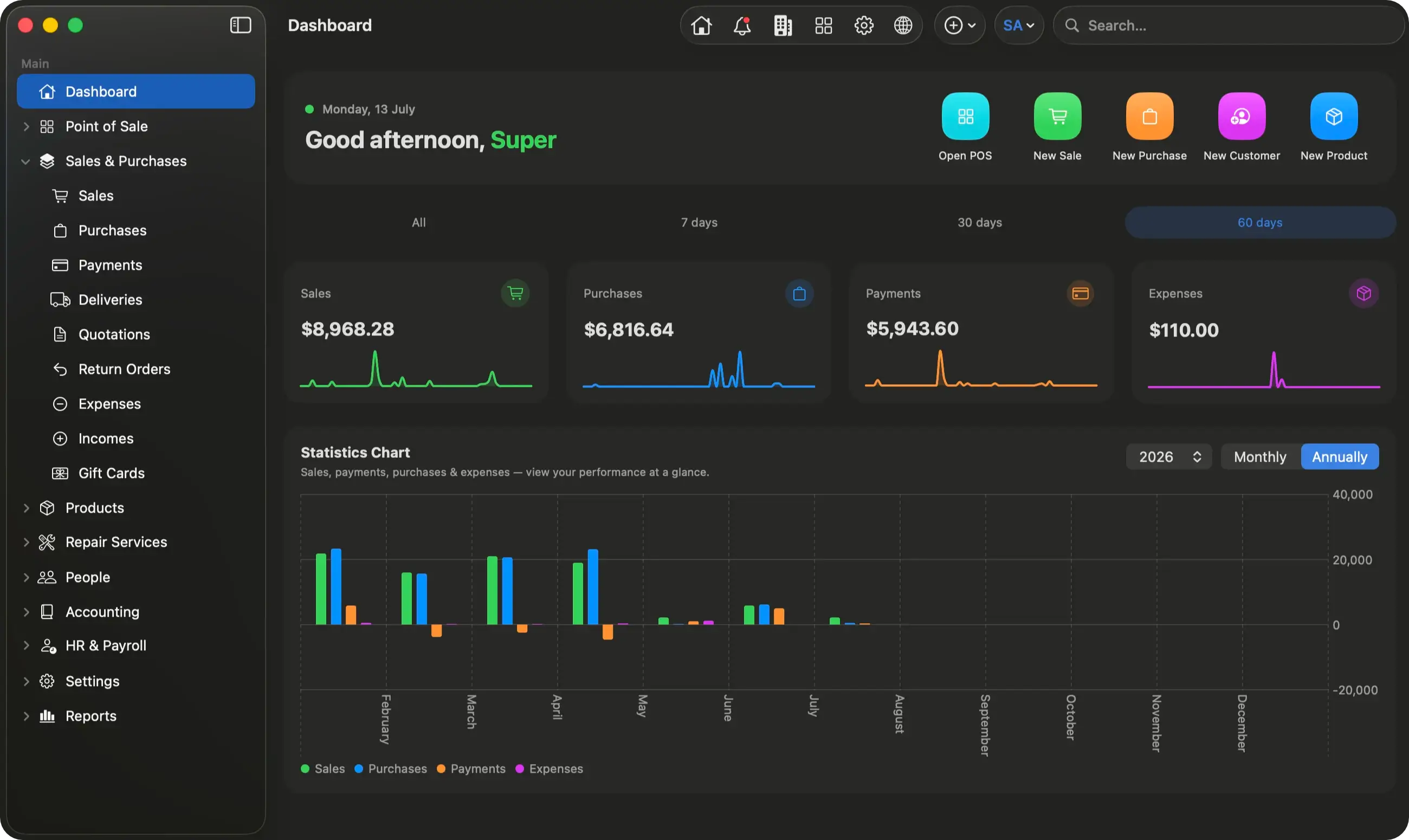1409x840 pixels.
Task: Click the Payments $5,943.60 card
Action: (981, 333)
